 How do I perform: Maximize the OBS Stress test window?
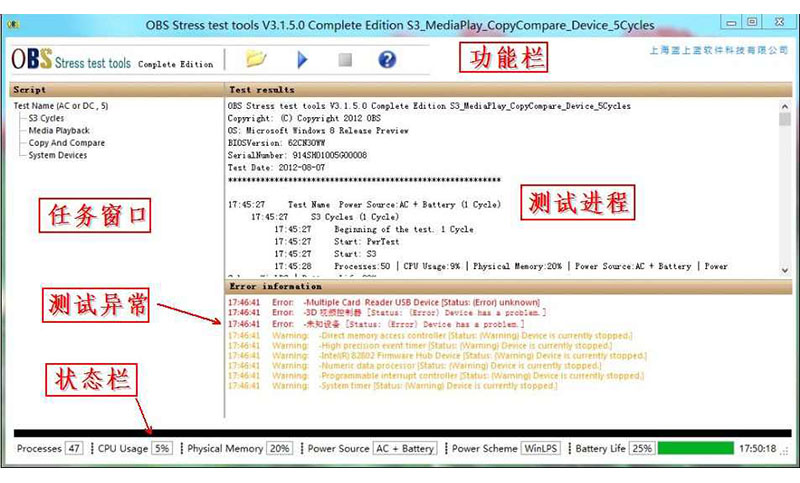(x=752, y=22)
